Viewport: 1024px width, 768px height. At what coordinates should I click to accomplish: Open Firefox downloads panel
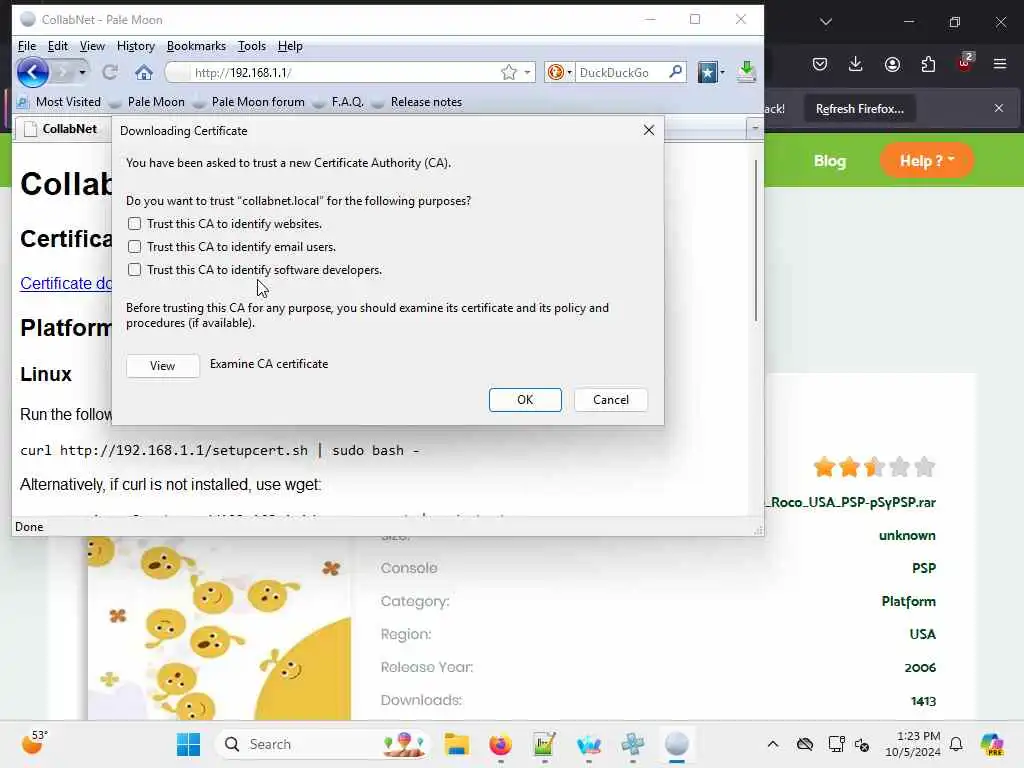coord(856,64)
